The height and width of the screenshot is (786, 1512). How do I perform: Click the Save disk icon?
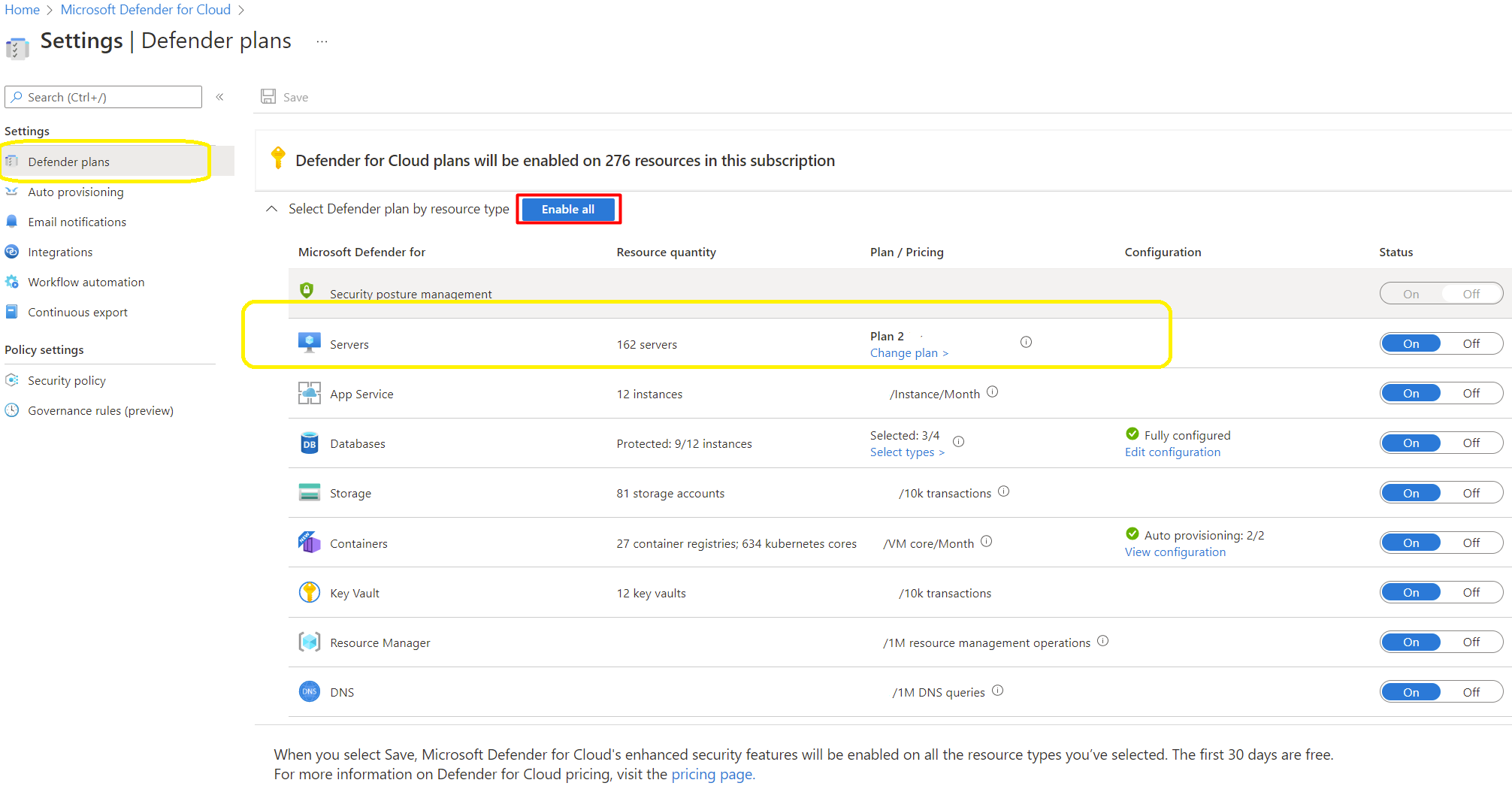click(x=268, y=96)
